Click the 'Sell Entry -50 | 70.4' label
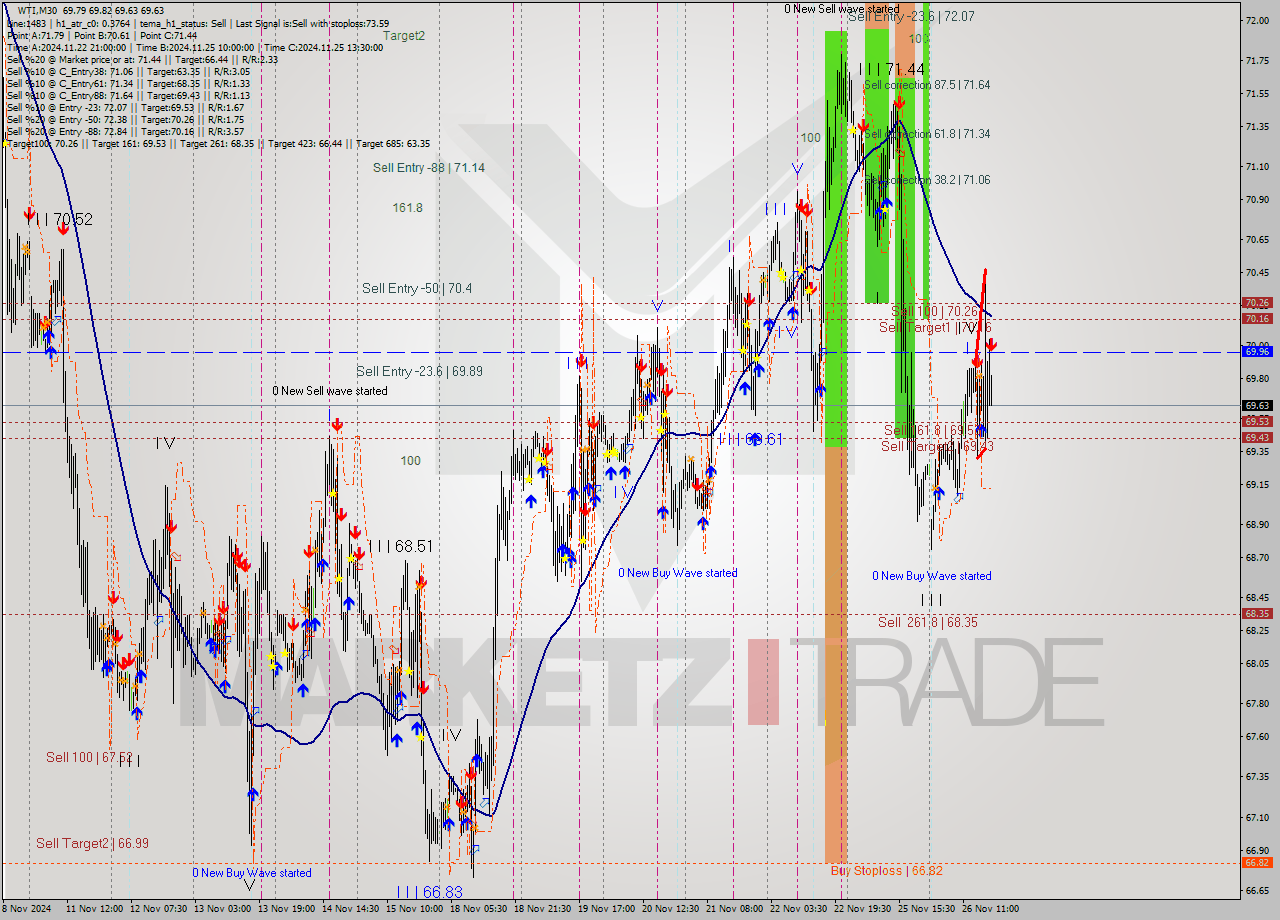The width and height of the screenshot is (1280, 920). coord(417,288)
